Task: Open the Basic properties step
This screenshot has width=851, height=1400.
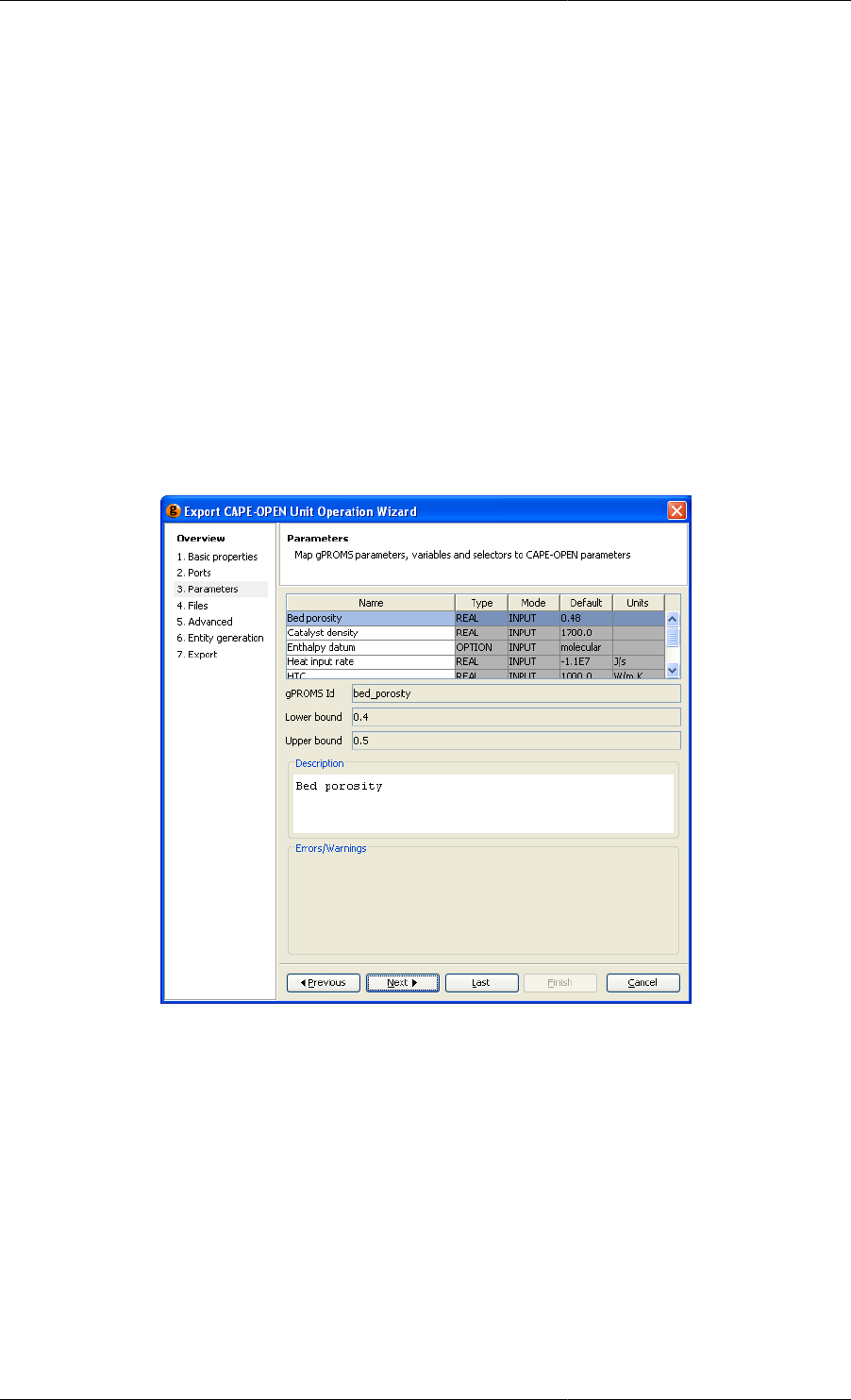Action: [217, 557]
